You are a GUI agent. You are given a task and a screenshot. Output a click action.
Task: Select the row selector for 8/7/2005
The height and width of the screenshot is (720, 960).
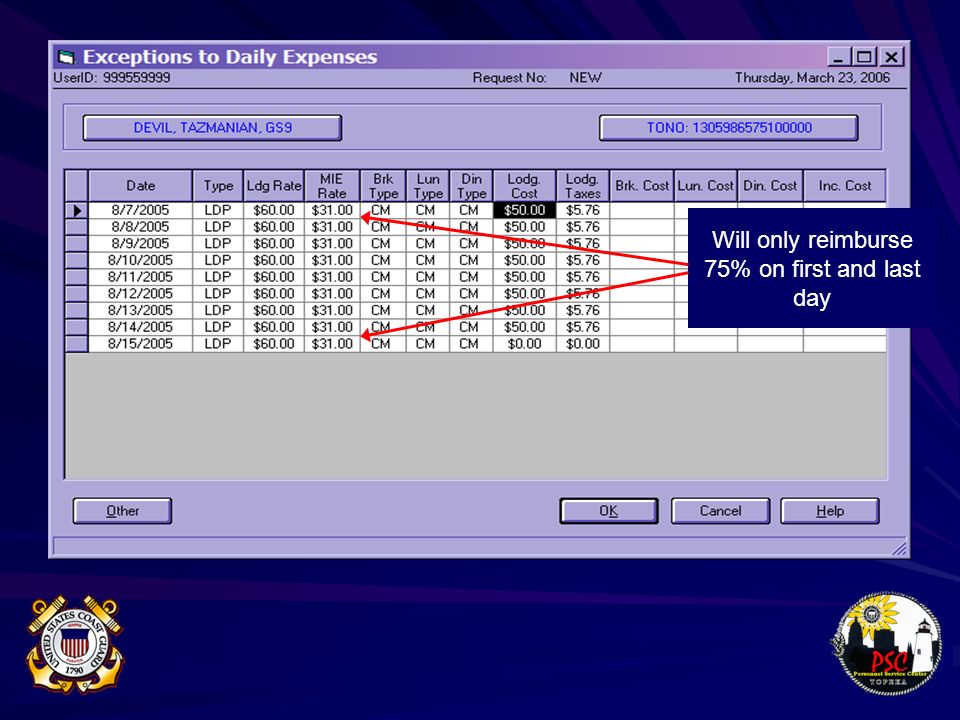tap(77, 211)
